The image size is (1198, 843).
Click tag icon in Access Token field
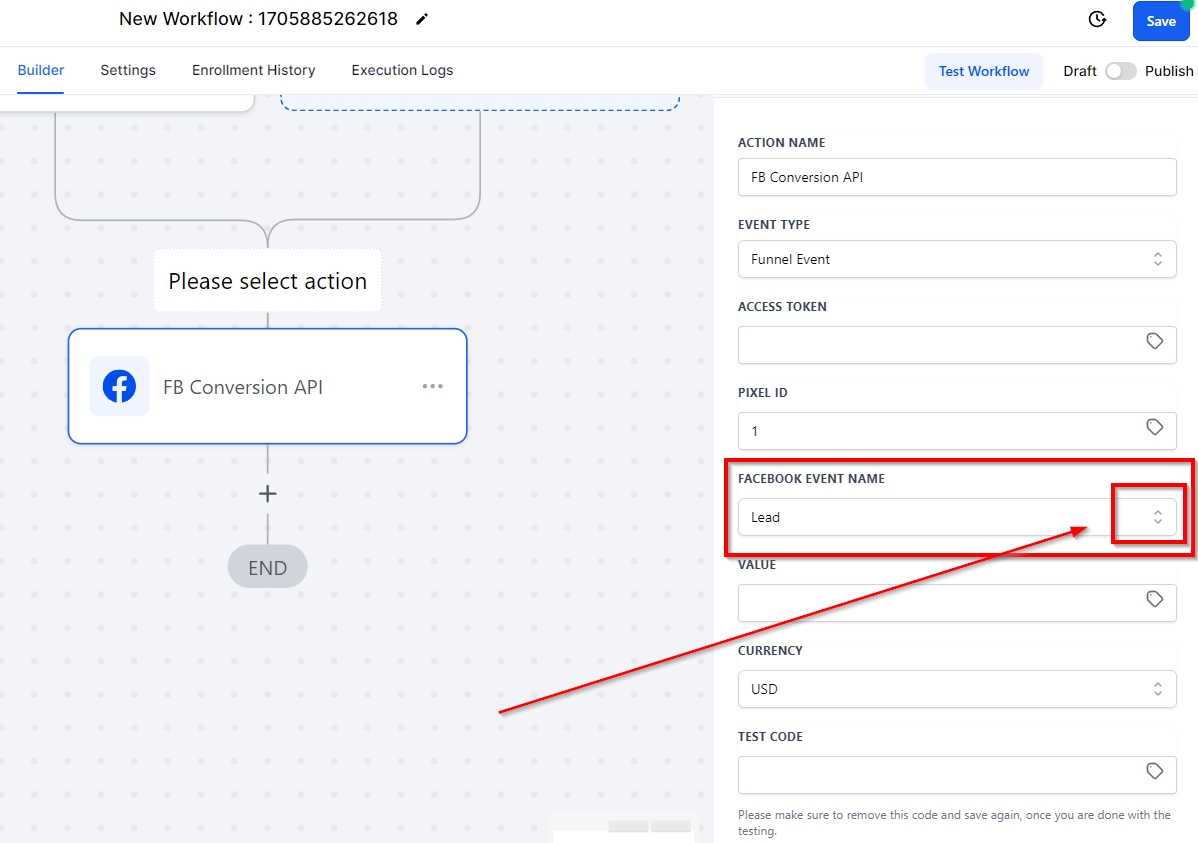(1154, 342)
